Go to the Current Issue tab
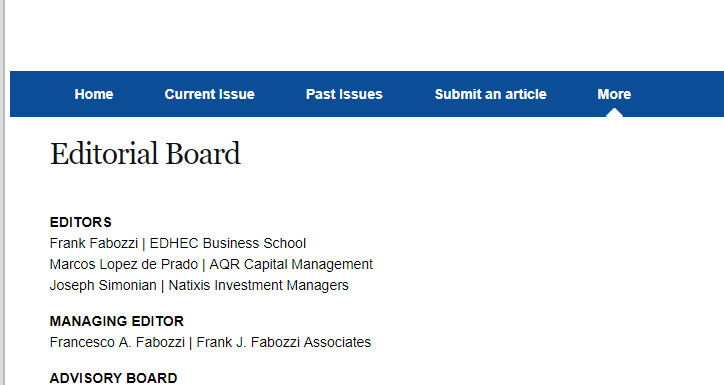The image size is (724, 385). tap(210, 94)
